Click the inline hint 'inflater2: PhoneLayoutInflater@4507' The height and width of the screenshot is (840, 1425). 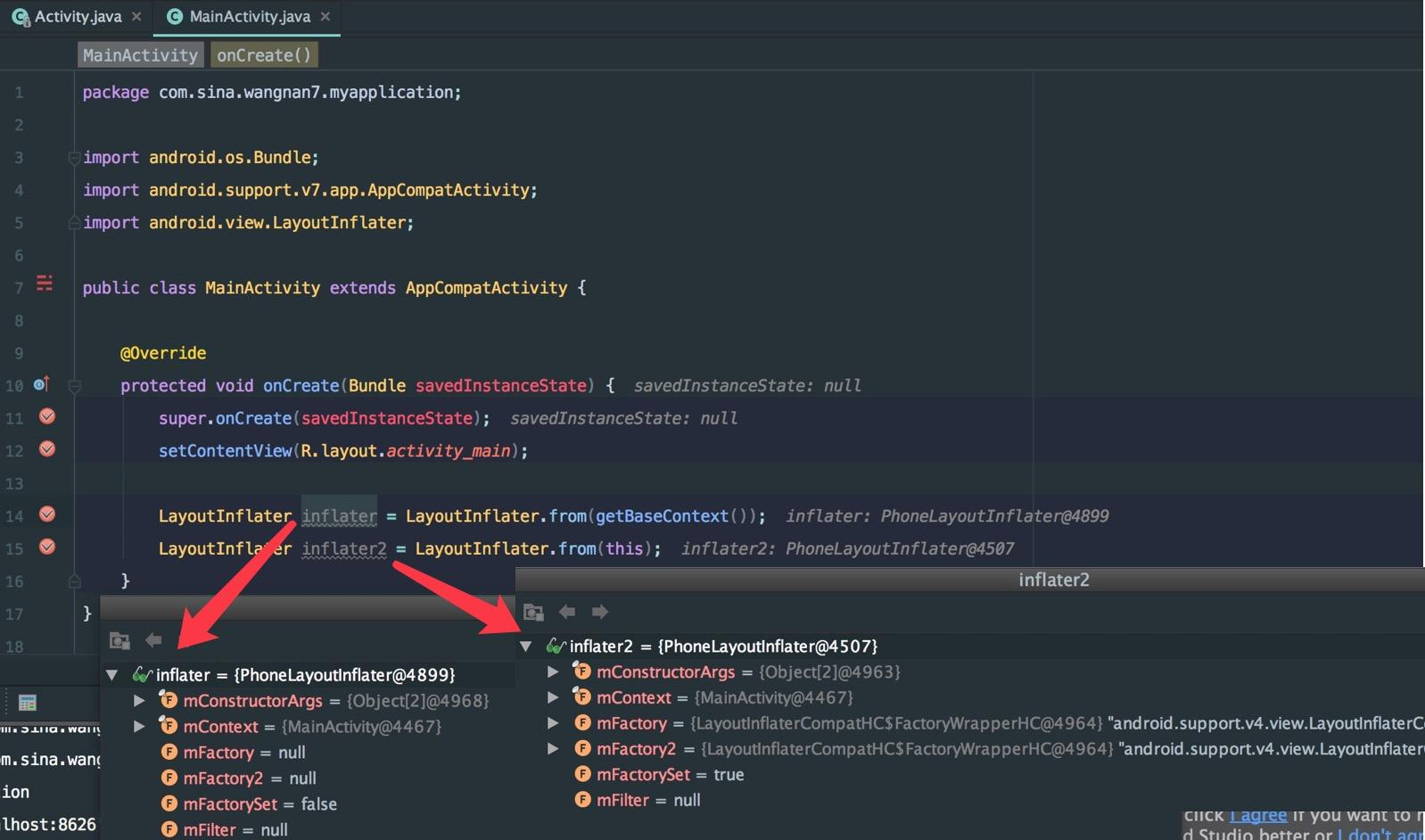847,549
